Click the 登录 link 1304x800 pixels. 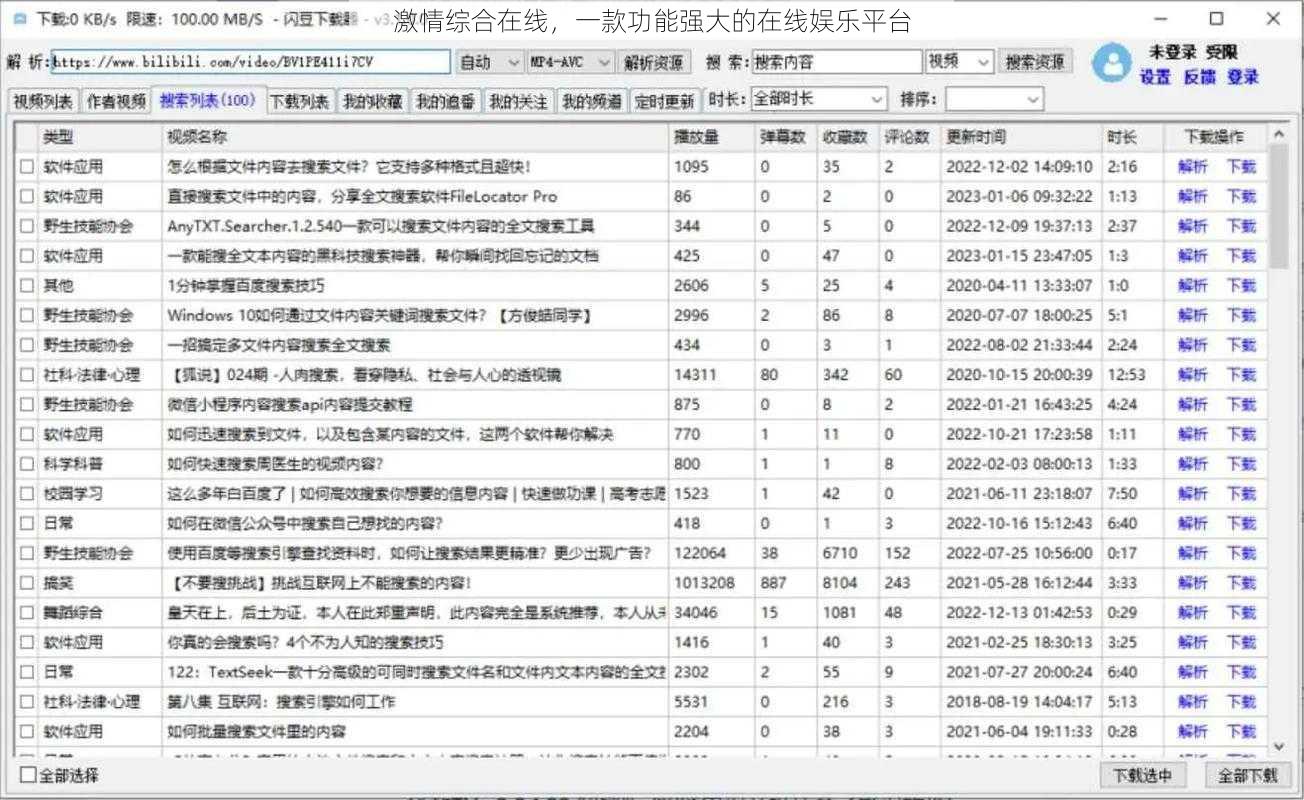(x=1243, y=77)
